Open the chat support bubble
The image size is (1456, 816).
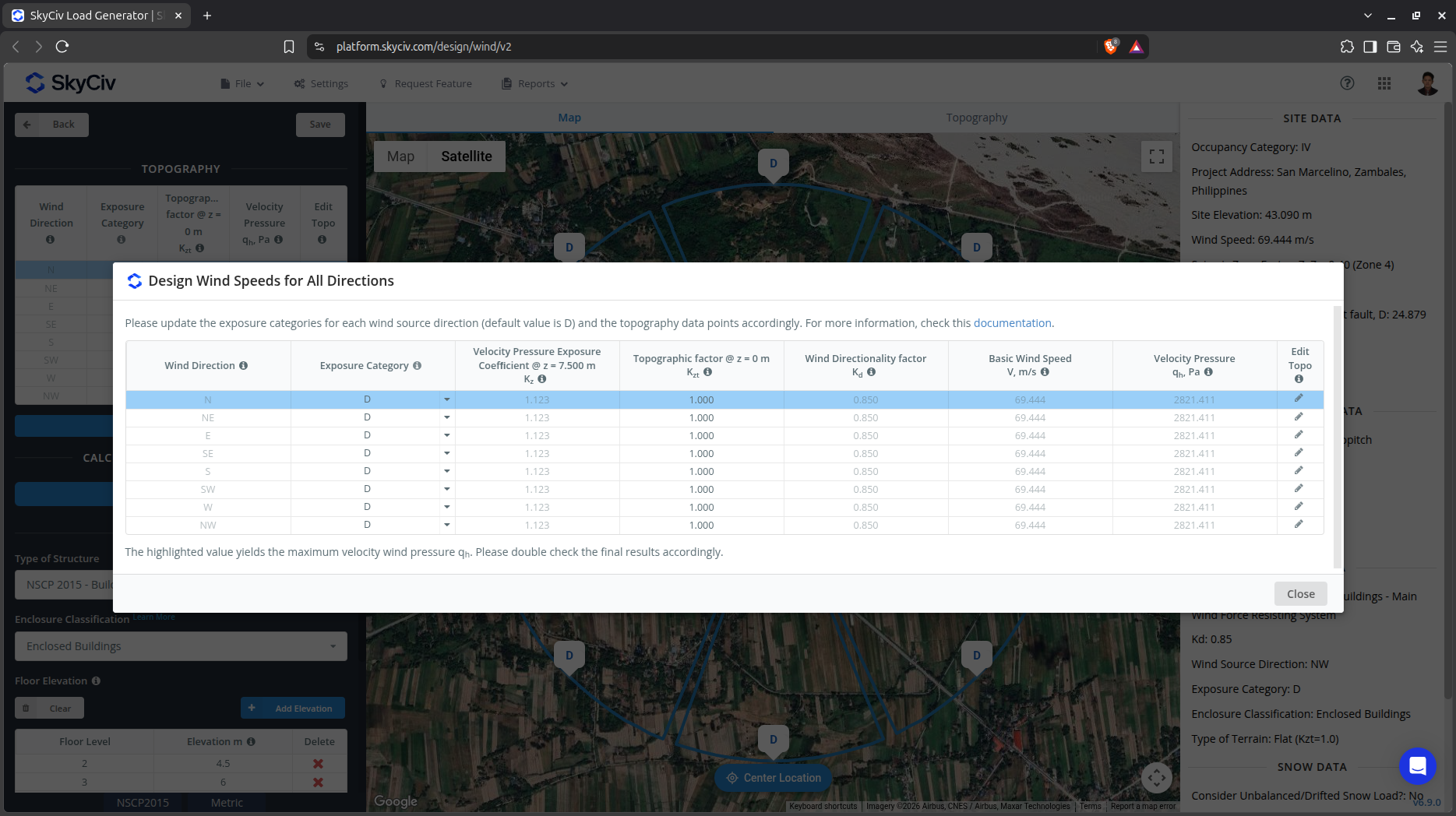click(x=1418, y=766)
